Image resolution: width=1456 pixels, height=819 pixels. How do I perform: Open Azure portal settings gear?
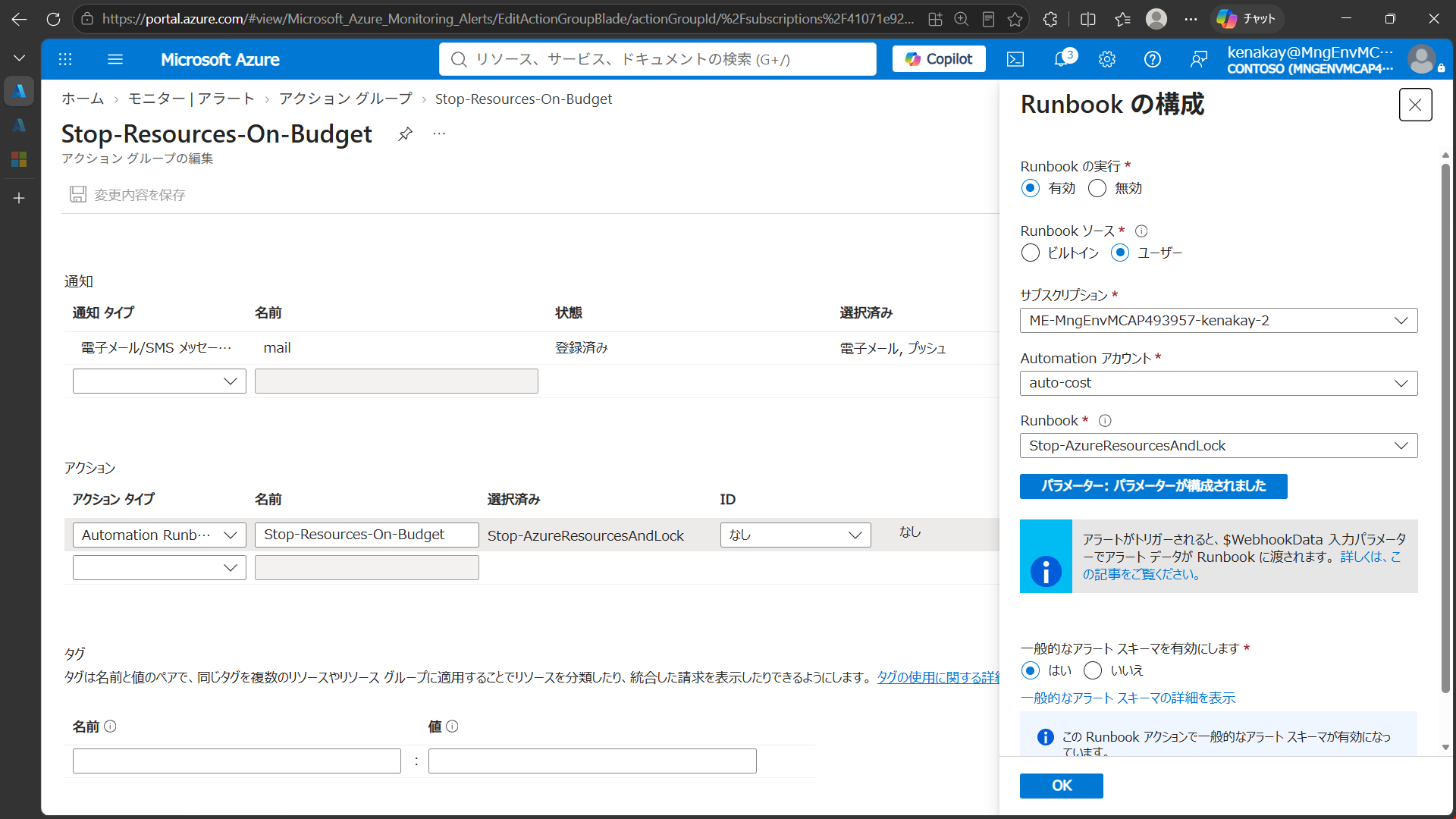click(1107, 59)
